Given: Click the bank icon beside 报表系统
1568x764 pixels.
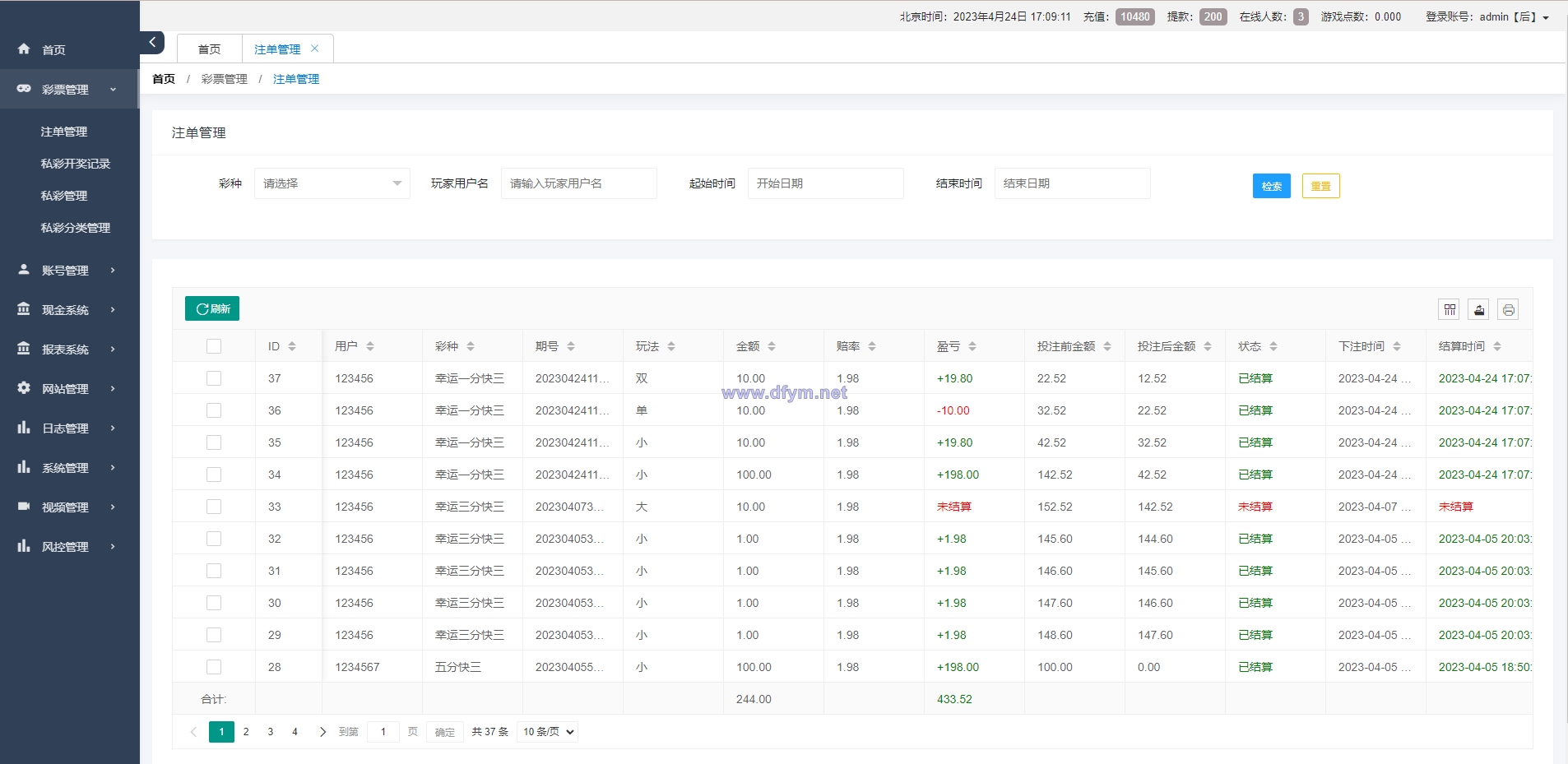Looking at the screenshot, I should 24,349.
